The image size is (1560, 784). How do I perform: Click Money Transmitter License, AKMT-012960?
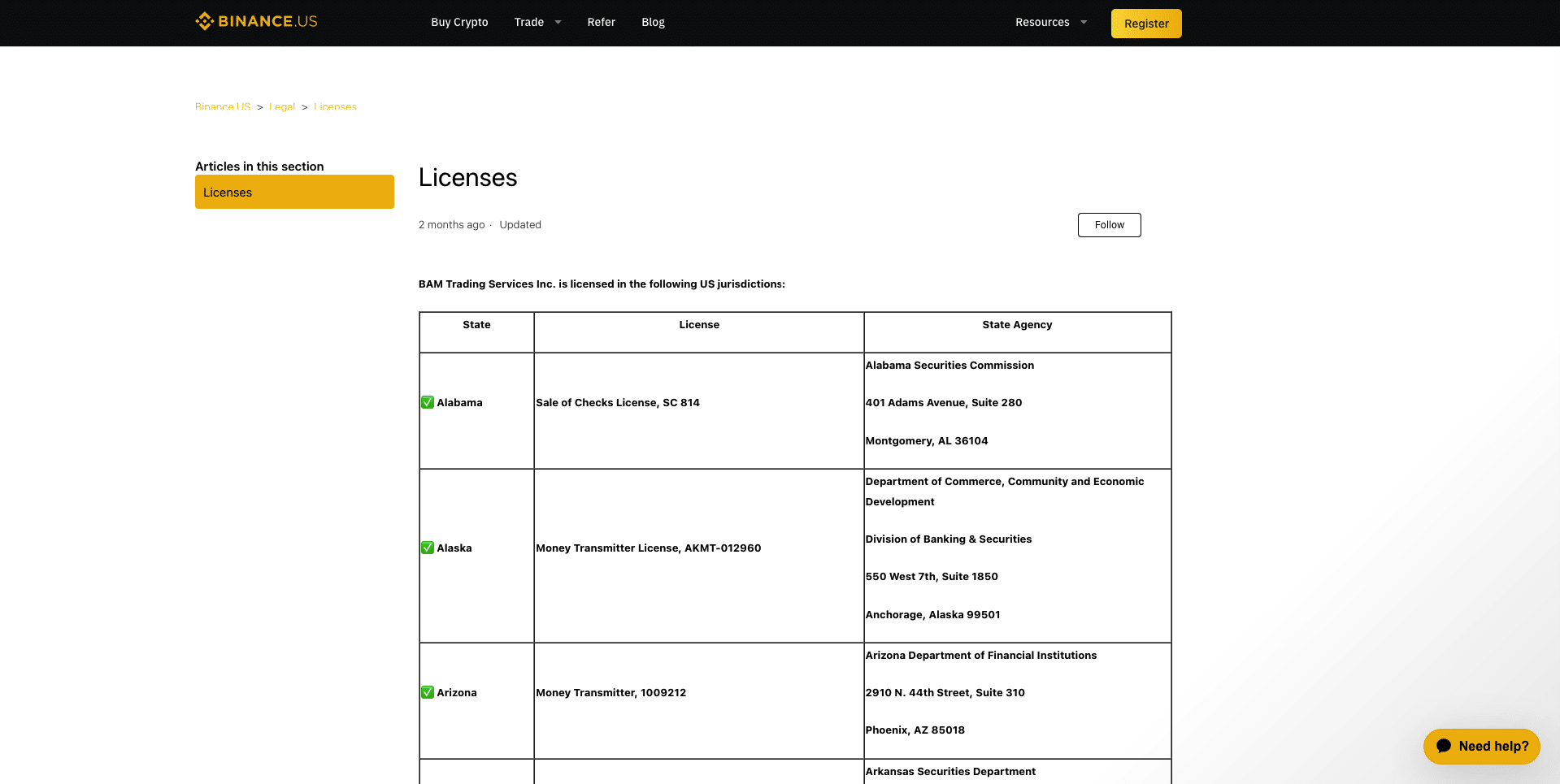[649, 548]
